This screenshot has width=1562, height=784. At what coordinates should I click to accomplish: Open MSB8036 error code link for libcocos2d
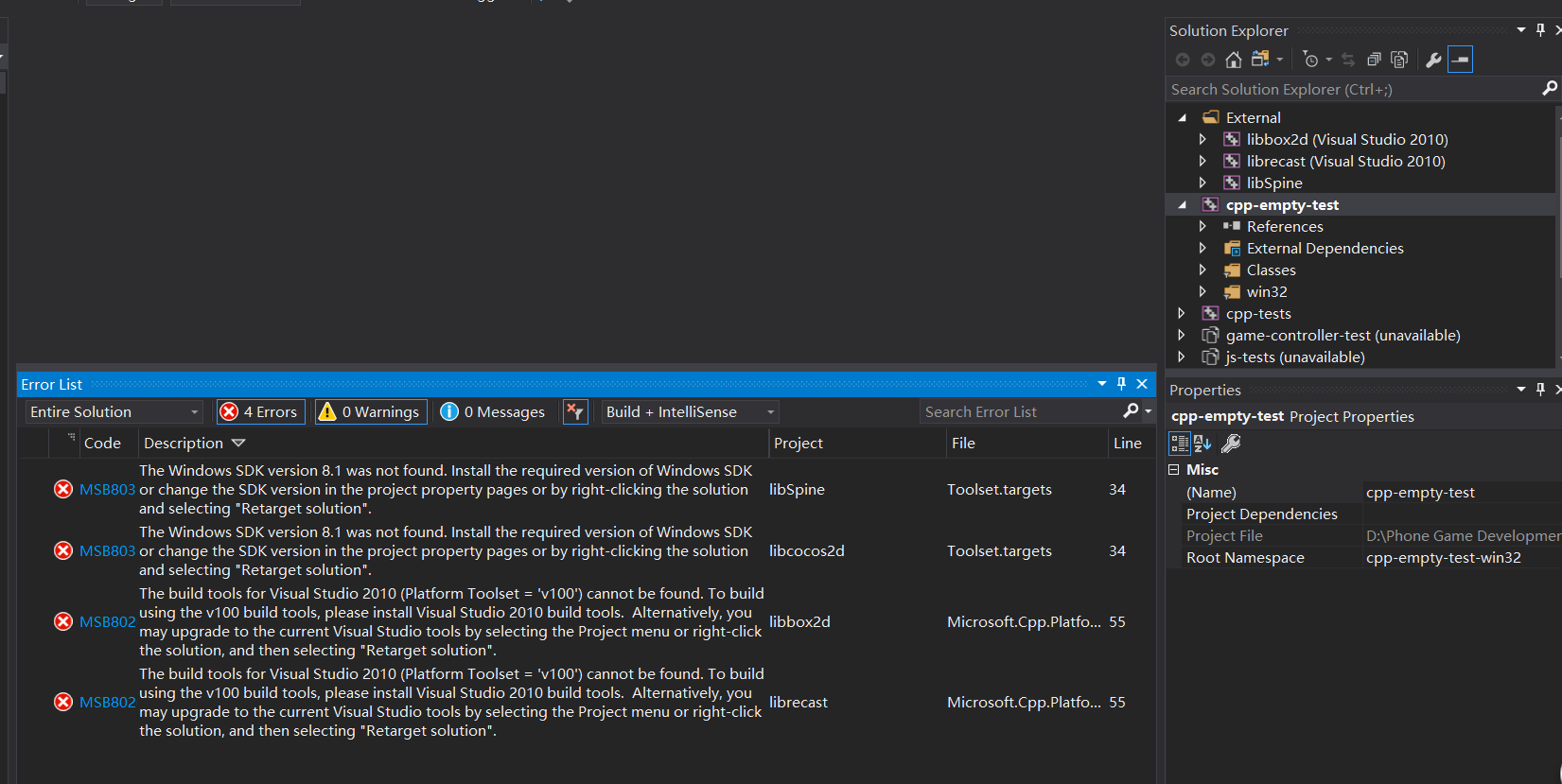[108, 550]
